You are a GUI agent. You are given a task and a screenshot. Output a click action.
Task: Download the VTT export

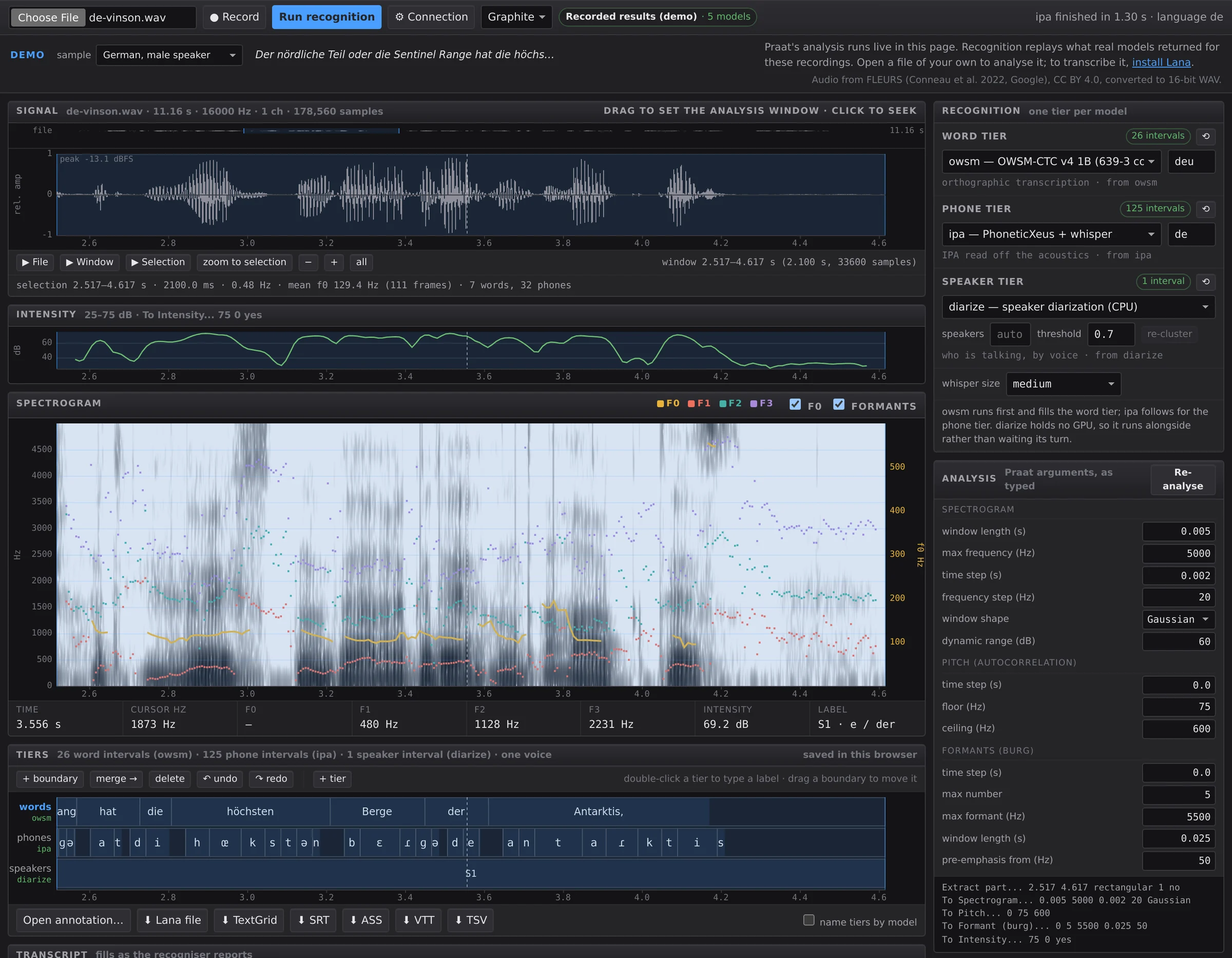pyautogui.click(x=418, y=920)
